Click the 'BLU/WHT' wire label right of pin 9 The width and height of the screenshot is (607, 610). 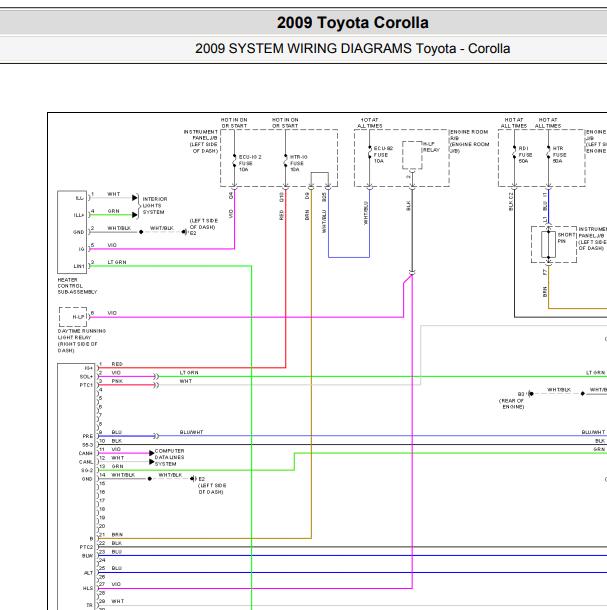(x=191, y=432)
